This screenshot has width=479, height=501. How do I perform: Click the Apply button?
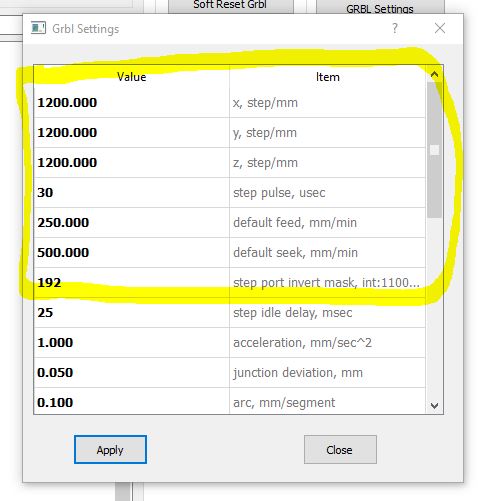tap(110, 449)
